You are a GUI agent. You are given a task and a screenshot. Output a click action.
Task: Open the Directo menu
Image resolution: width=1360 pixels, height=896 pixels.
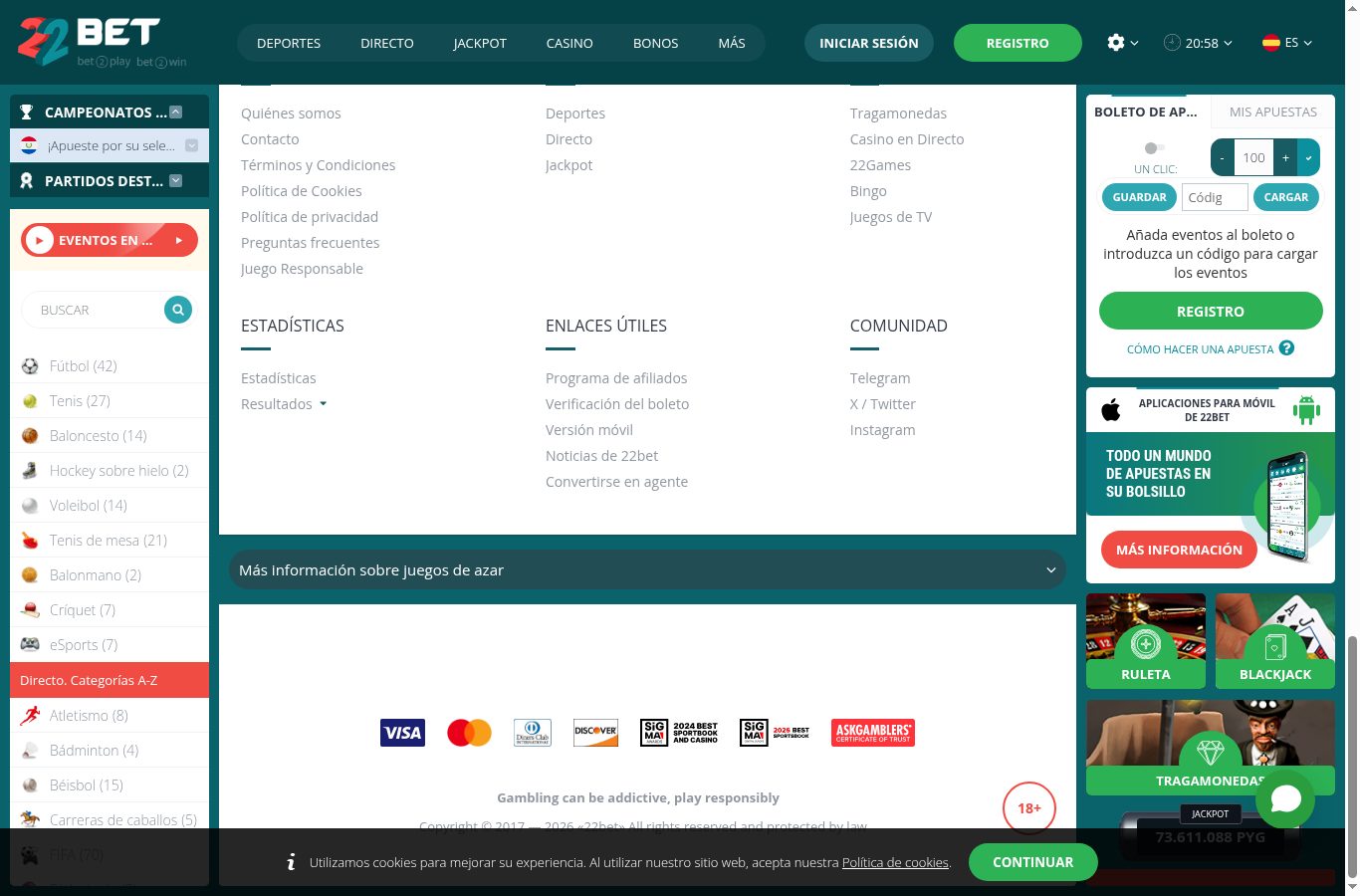[x=387, y=43]
